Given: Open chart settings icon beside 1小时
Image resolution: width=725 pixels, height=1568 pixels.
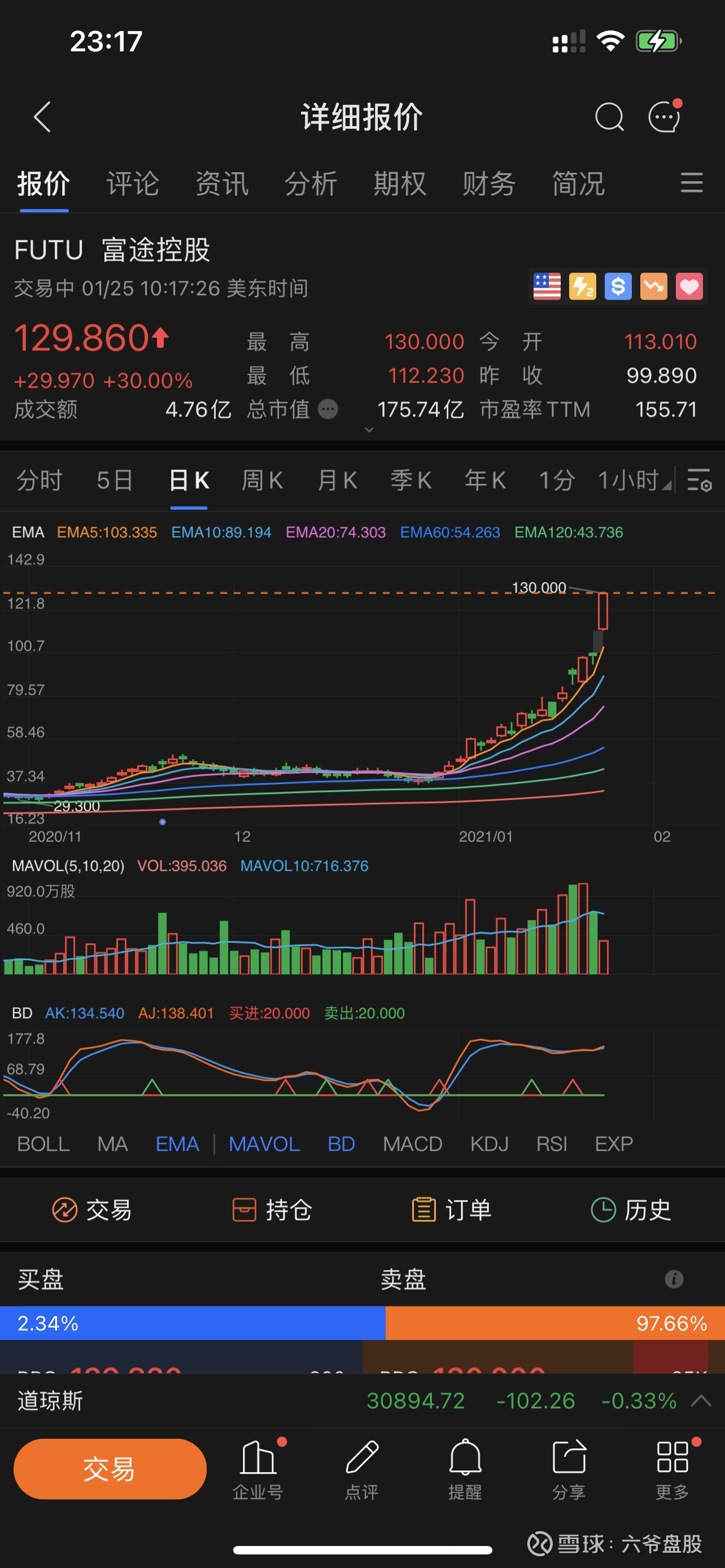Looking at the screenshot, I should tap(699, 480).
